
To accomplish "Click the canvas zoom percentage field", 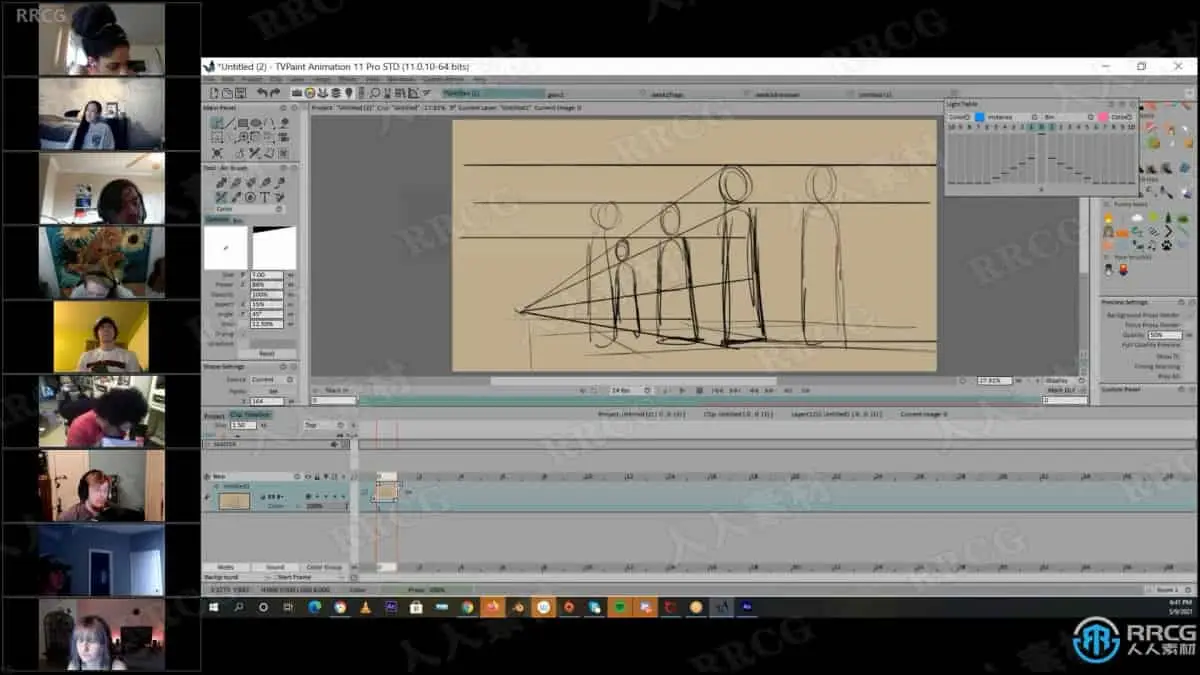I will tap(994, 380).
